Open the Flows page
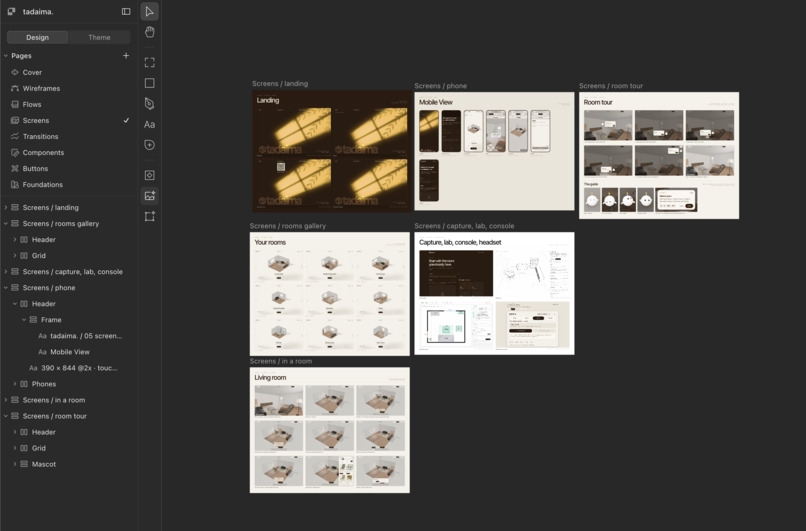This screenshot has height=531, width=806. point(32,104)
